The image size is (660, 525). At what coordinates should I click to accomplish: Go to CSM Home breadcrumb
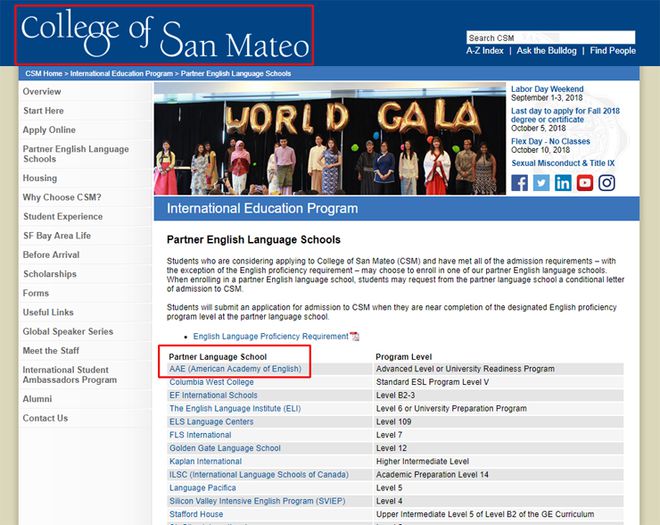(44, 74)
